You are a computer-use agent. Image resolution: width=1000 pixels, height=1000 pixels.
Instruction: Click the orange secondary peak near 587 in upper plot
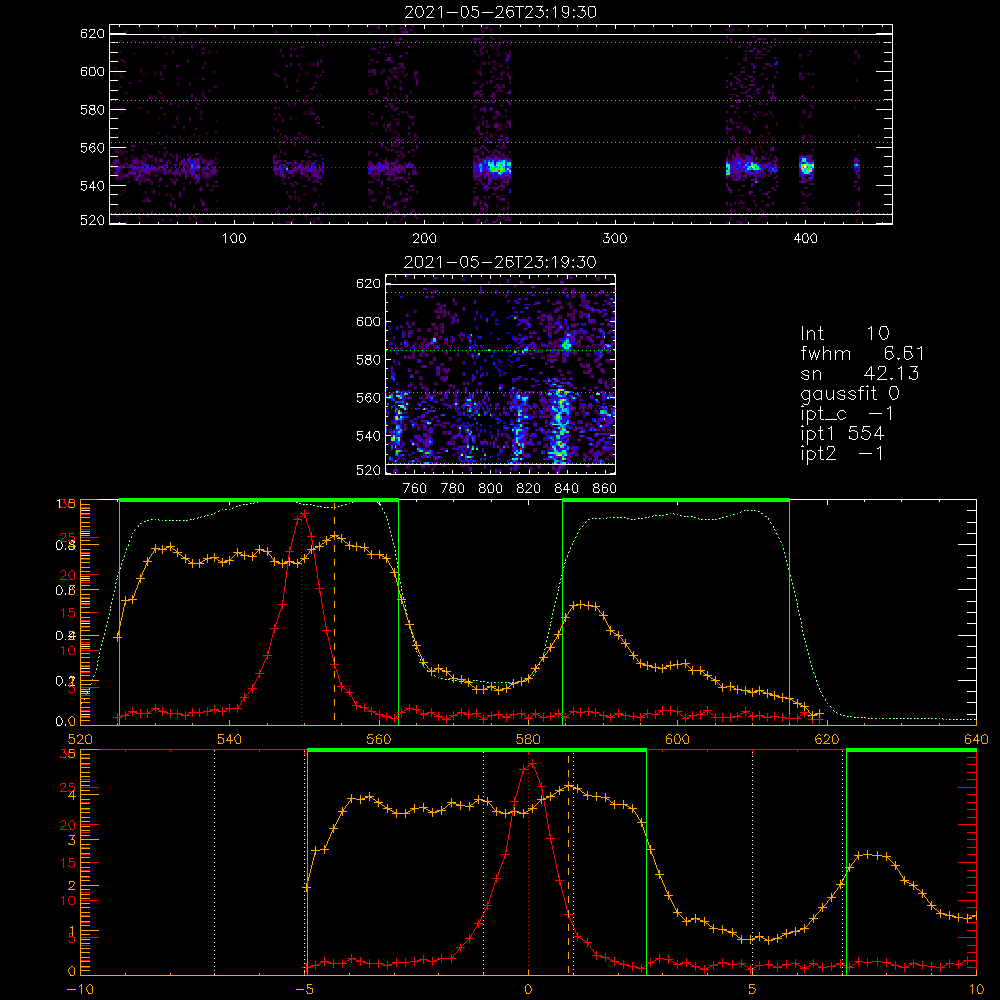click(x=581, y=604)
